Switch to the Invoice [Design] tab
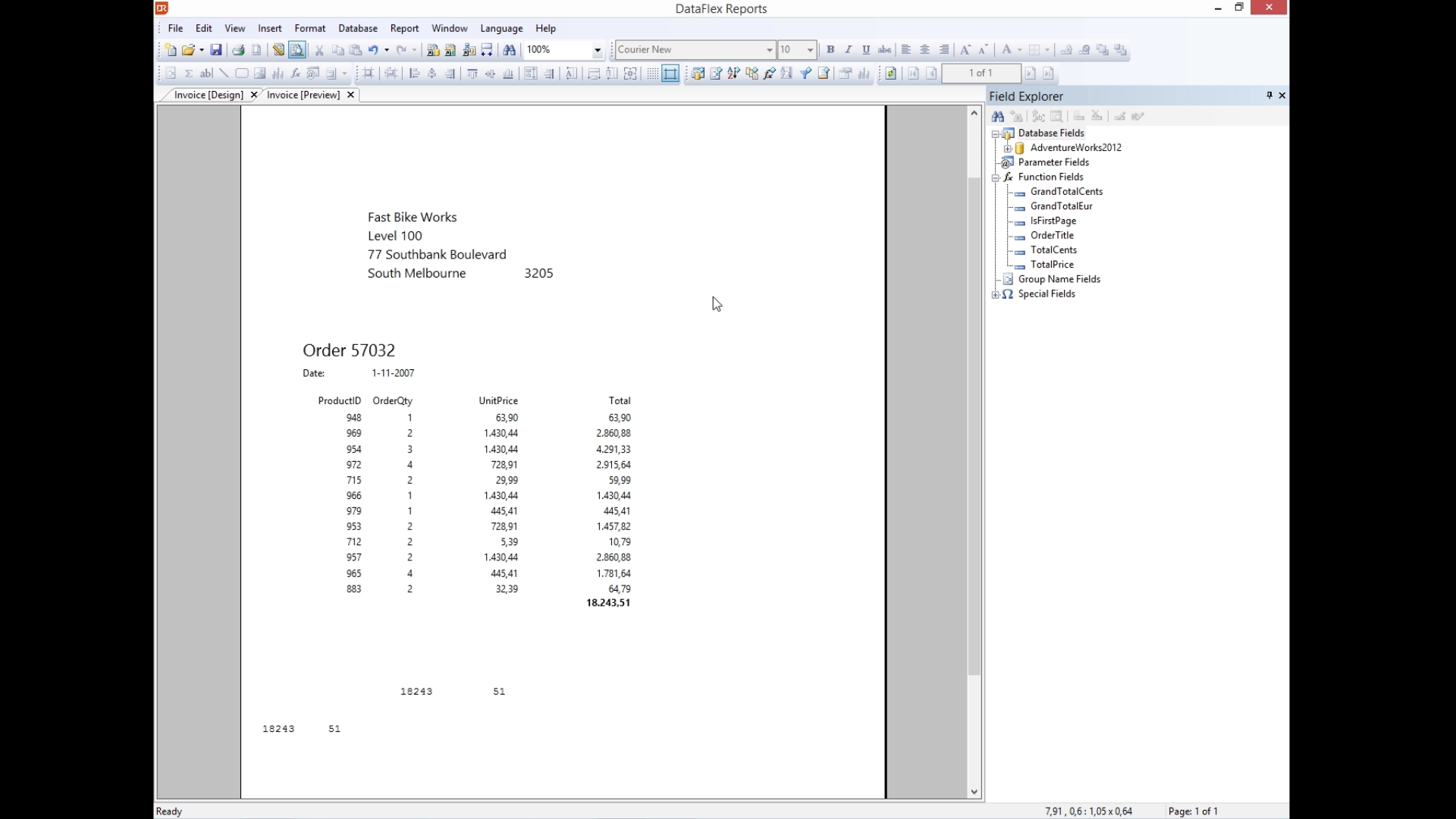The image size is (1456, 819). coord(209,95)
